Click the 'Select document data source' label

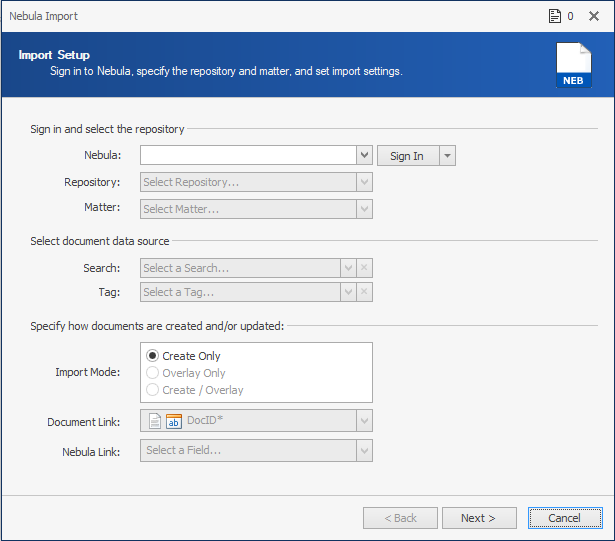100,241
